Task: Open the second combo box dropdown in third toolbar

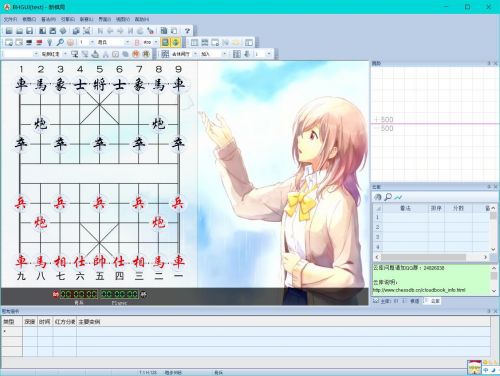Action: [65, 54]
